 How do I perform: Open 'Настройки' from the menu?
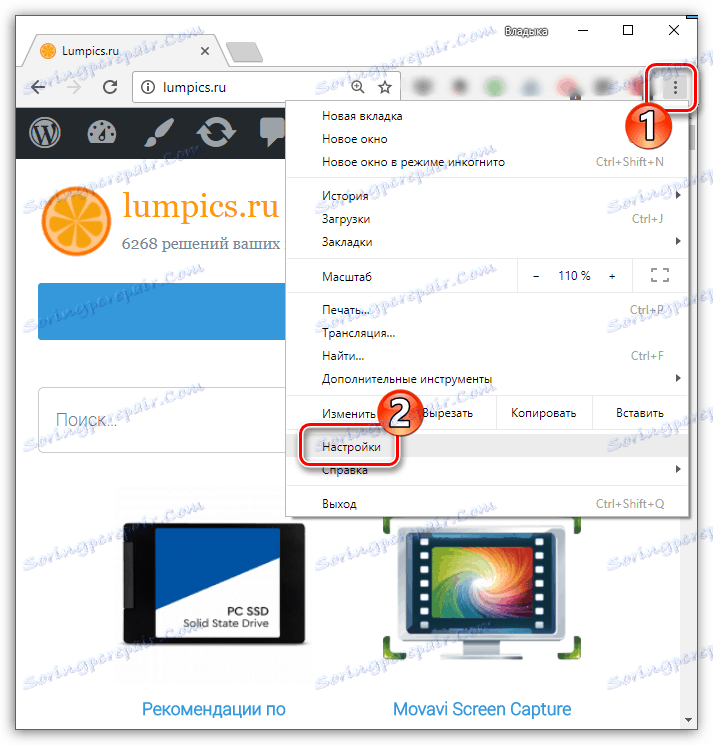point(487,447)
